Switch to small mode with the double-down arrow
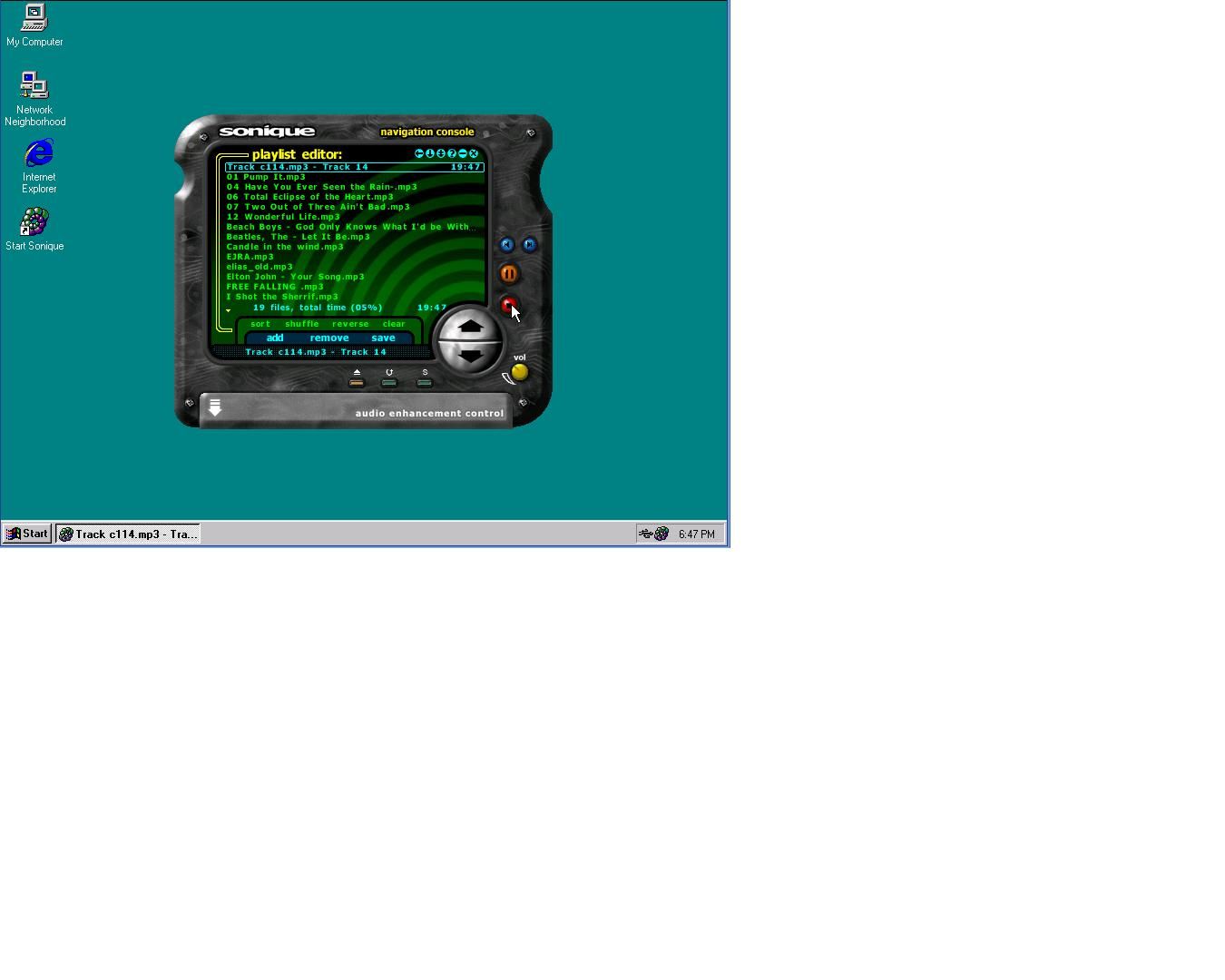The width and height of the screenshot is (1225, 980). tap(440, 153)
